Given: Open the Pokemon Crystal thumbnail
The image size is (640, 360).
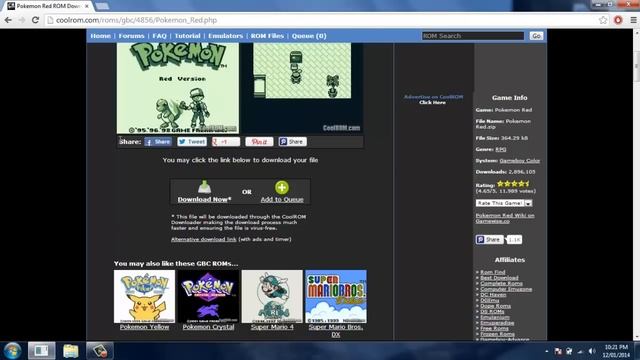Looking at the screenshot, I should [x=208, y=296].
